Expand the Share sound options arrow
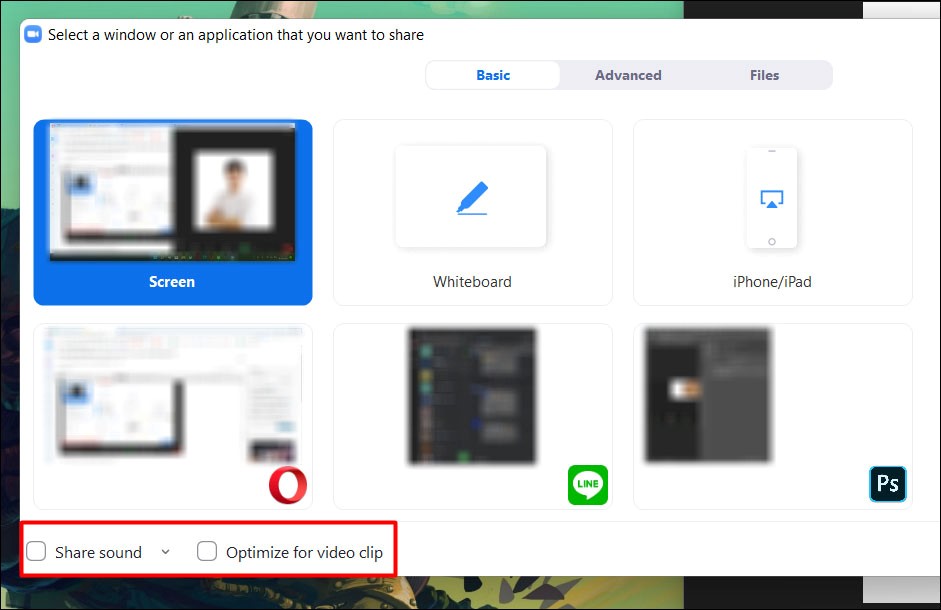The width and height of the screenshot is (941, 610). 165,552
